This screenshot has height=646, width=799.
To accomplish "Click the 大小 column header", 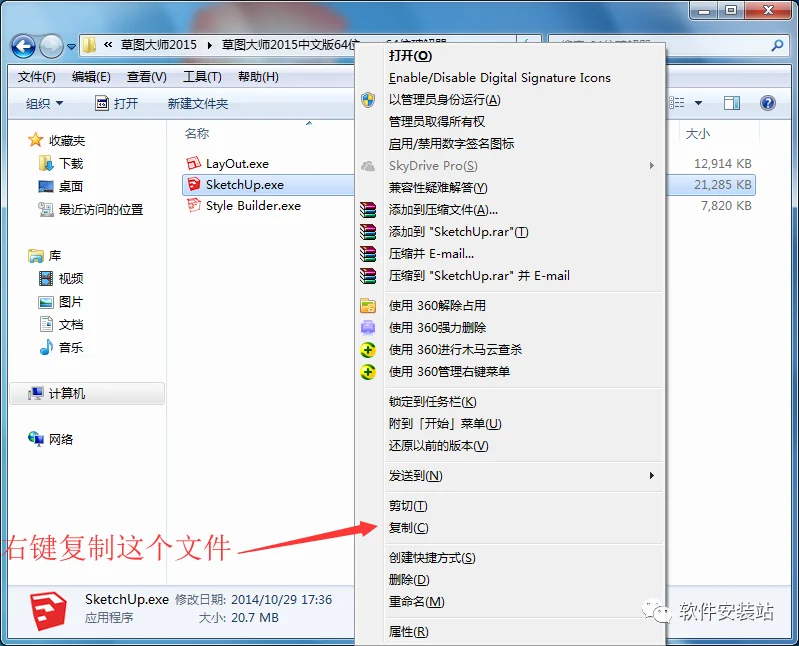I will (698, 133).
